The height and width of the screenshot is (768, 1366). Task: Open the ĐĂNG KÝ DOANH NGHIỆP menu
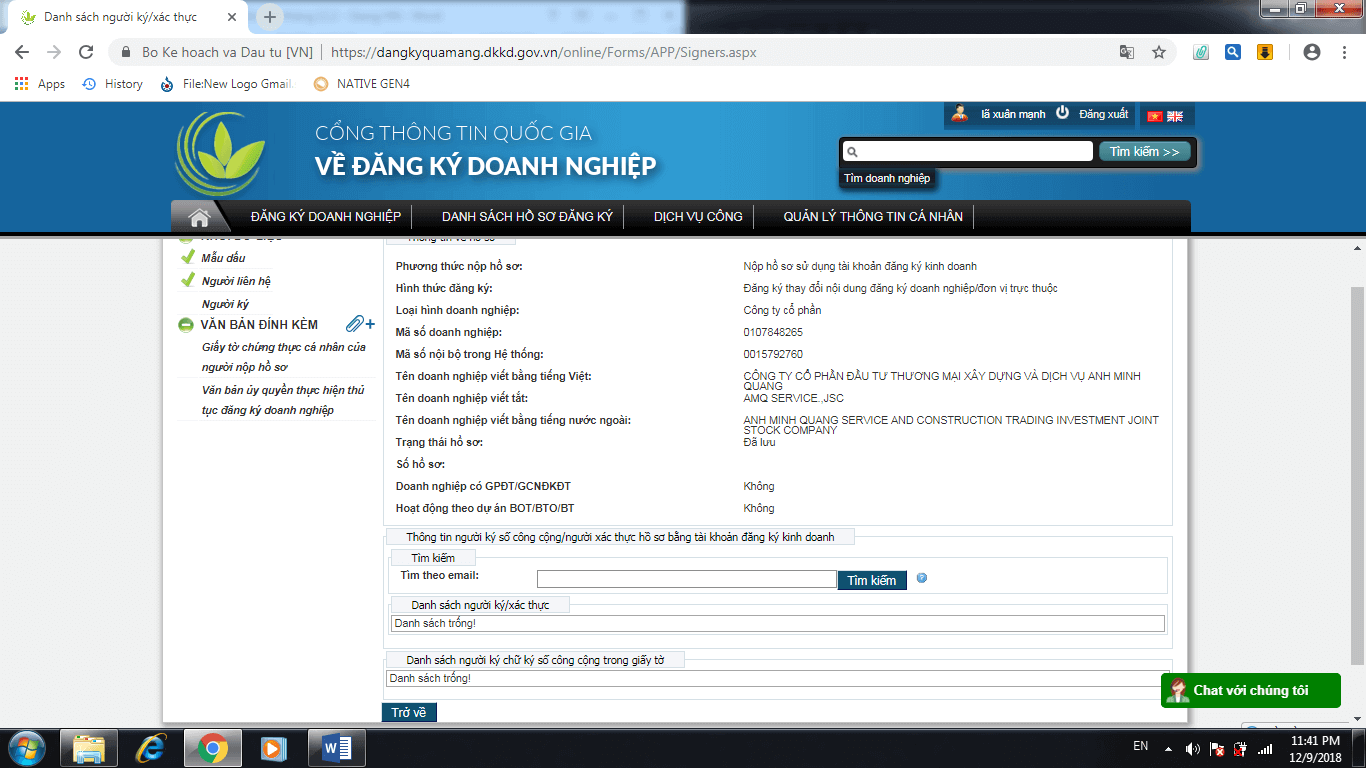325,217
